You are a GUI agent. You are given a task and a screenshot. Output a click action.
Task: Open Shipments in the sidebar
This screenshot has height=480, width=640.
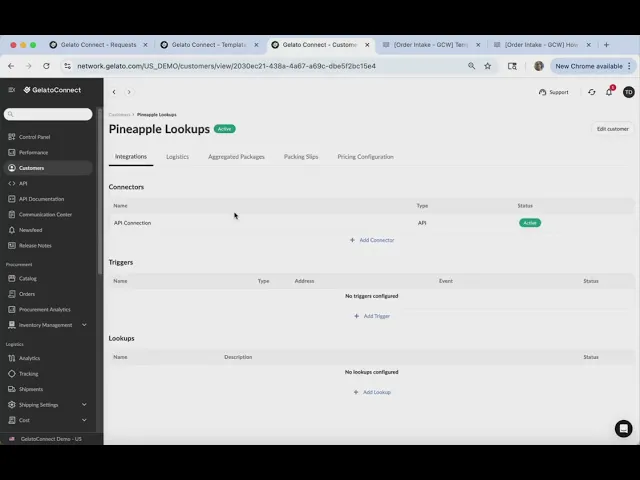(31, 389)
